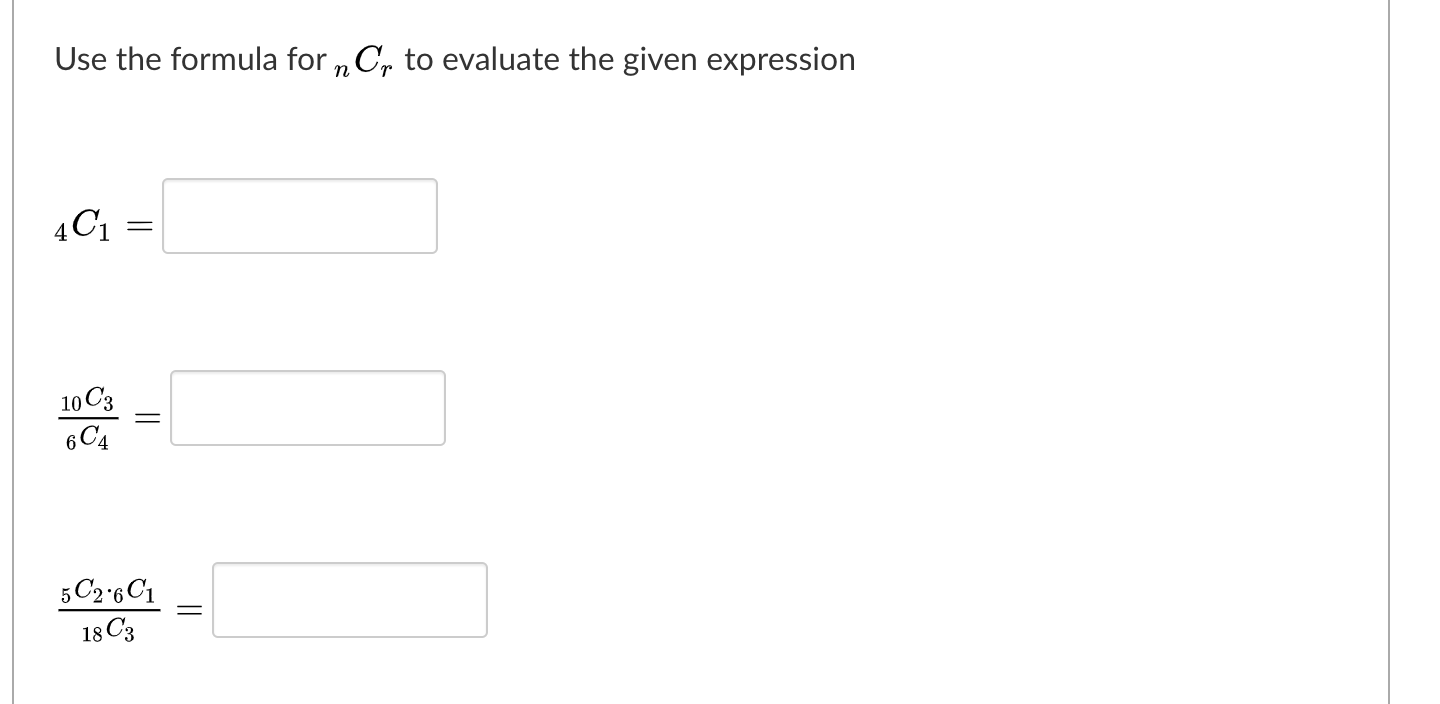Place cursor in the third empty answer field
This screenshot has width=1440, height=704.
tap(348, 599)
